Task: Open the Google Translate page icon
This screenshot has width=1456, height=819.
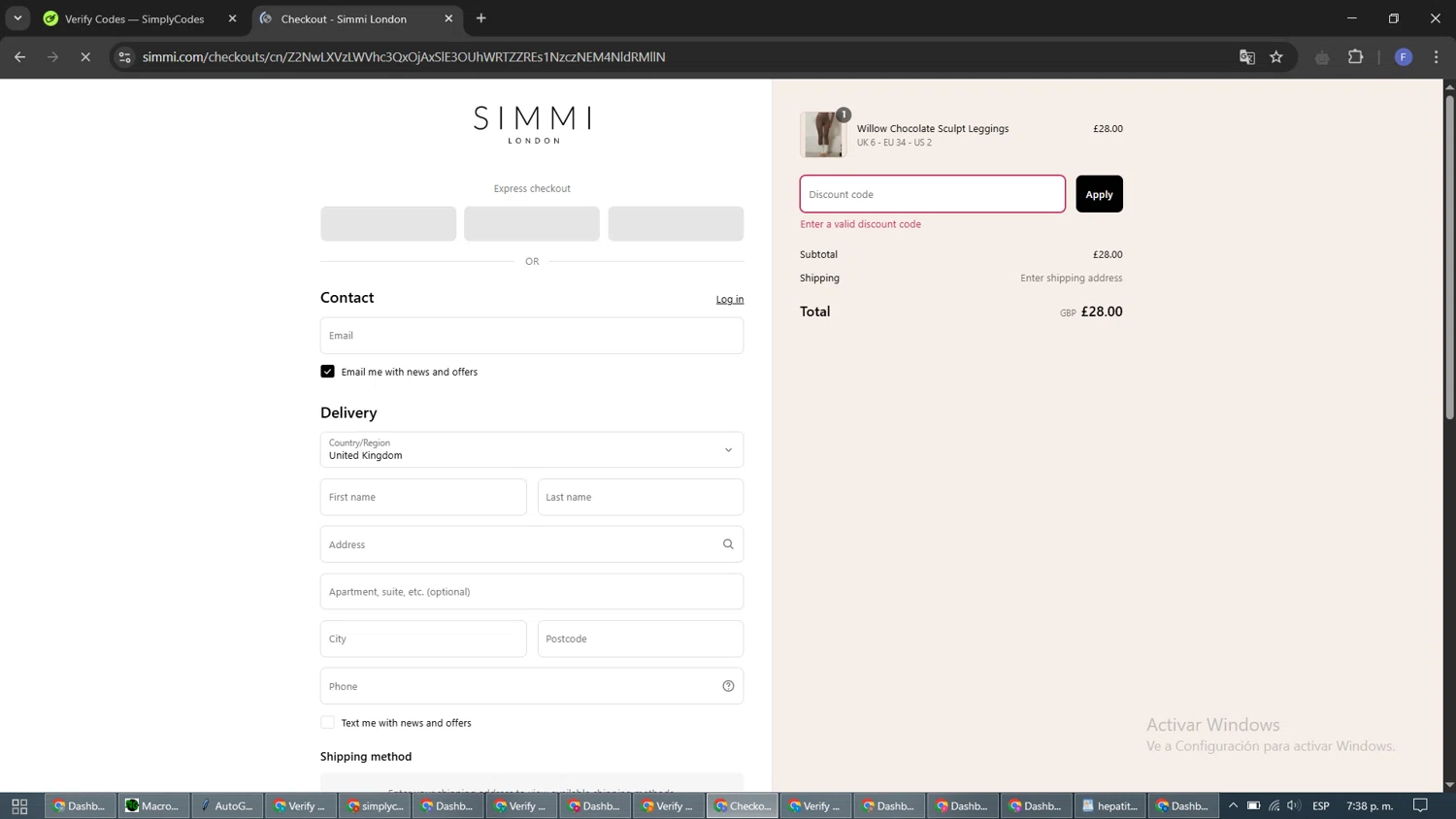Action: pos(1247,57)
